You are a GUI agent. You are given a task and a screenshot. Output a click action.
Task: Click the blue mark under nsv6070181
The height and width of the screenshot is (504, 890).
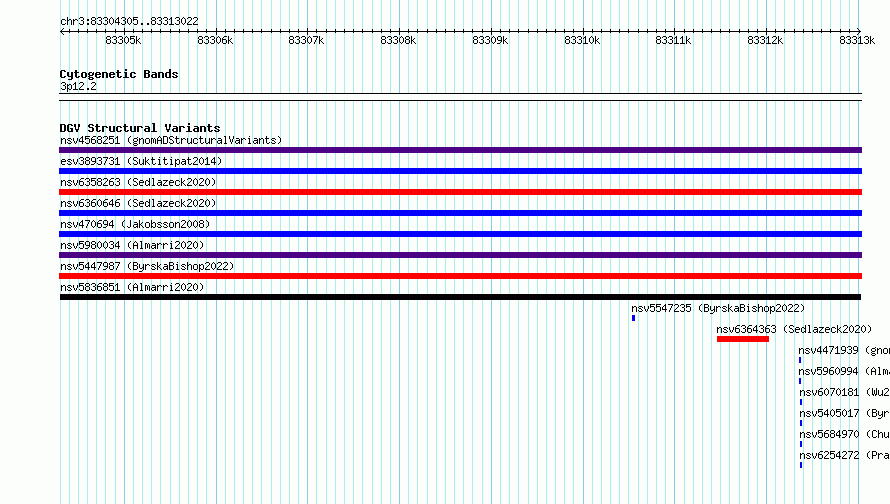click(801, 402)
